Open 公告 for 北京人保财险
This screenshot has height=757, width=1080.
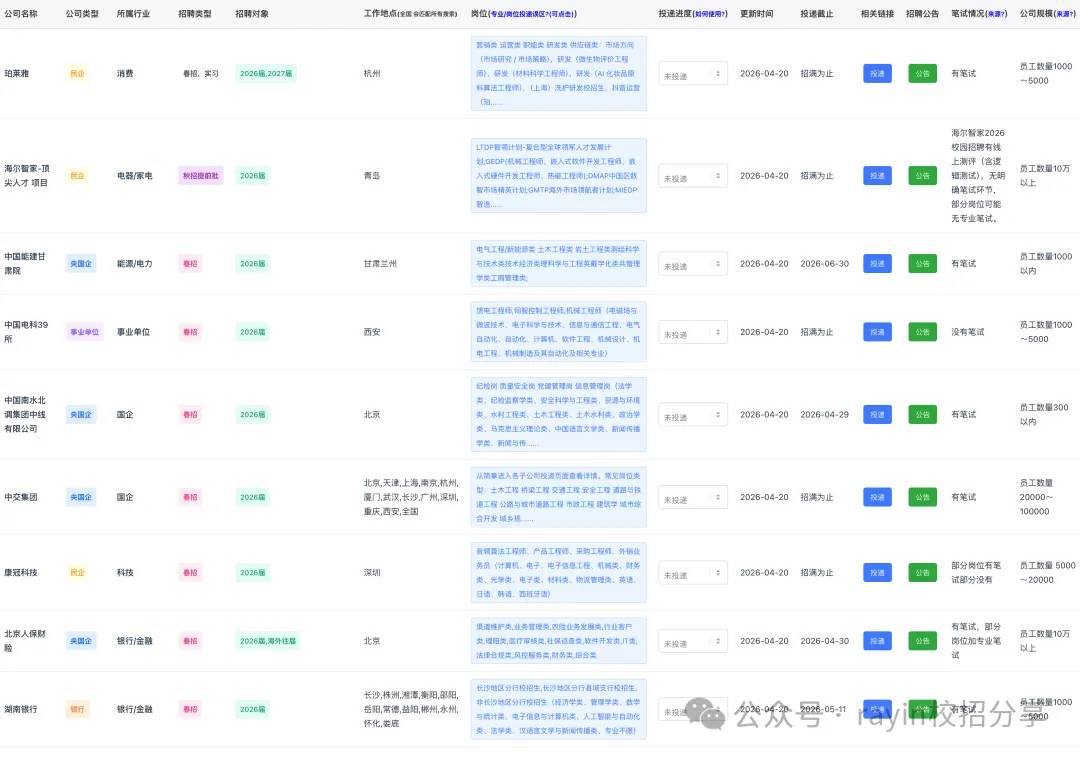click(x=922, y=641)
